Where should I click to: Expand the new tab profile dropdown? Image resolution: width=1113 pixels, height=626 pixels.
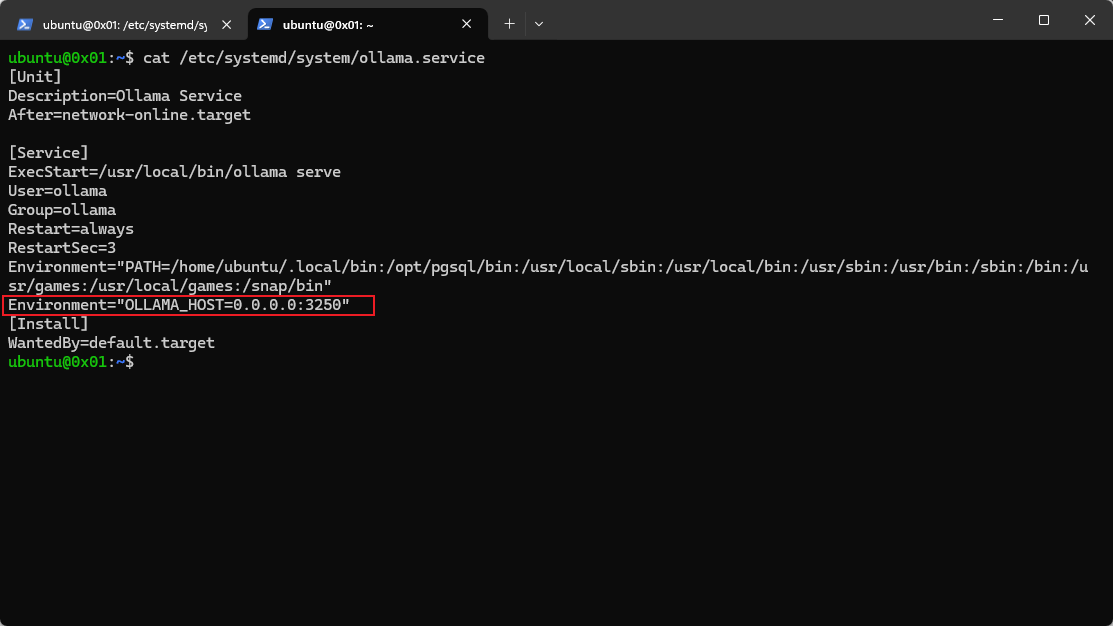pyautogui.click(x=539, y=24)
